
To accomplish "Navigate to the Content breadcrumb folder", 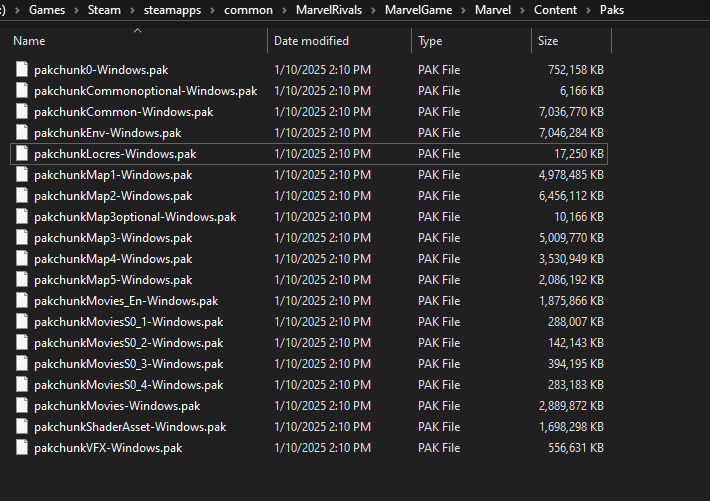I will pos(555,10).
